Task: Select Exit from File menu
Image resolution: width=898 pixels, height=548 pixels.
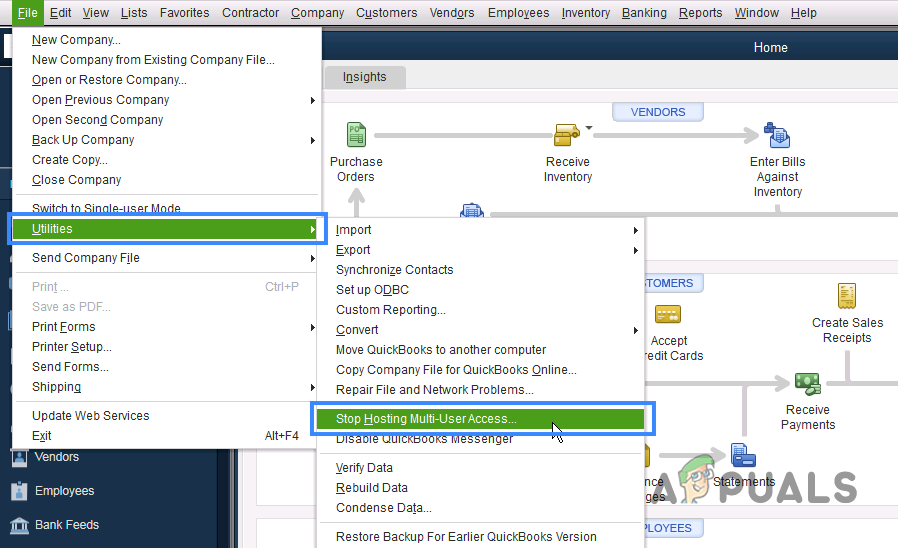Action: coord(165,436)
